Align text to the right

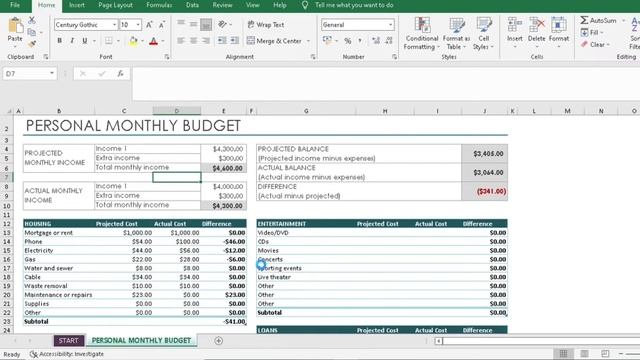[206, 41]
